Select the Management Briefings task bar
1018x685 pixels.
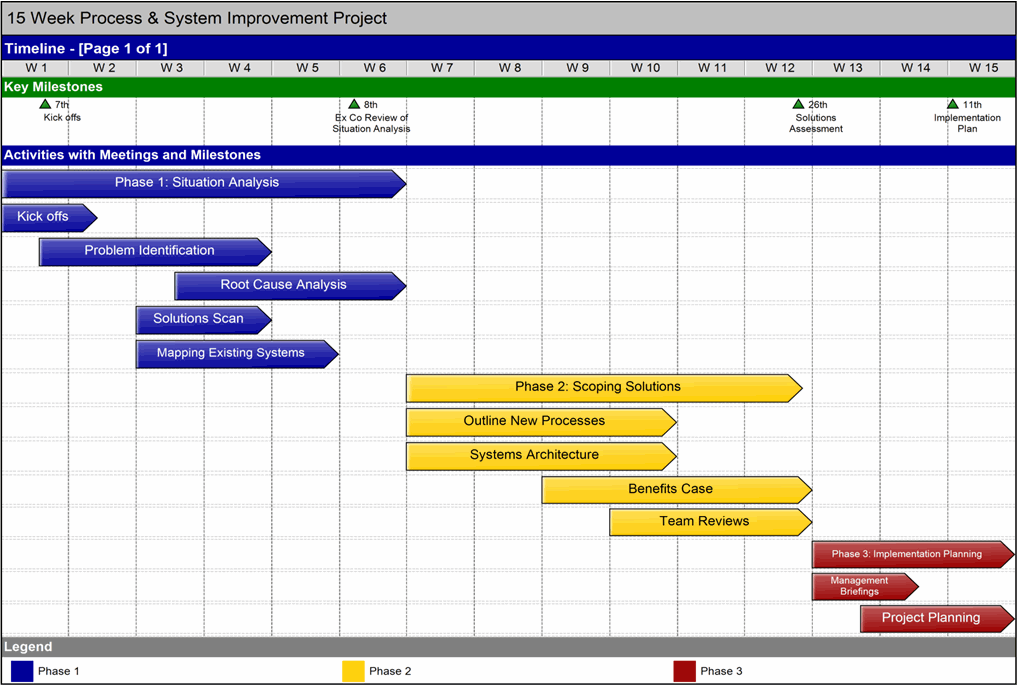(865, 586)
